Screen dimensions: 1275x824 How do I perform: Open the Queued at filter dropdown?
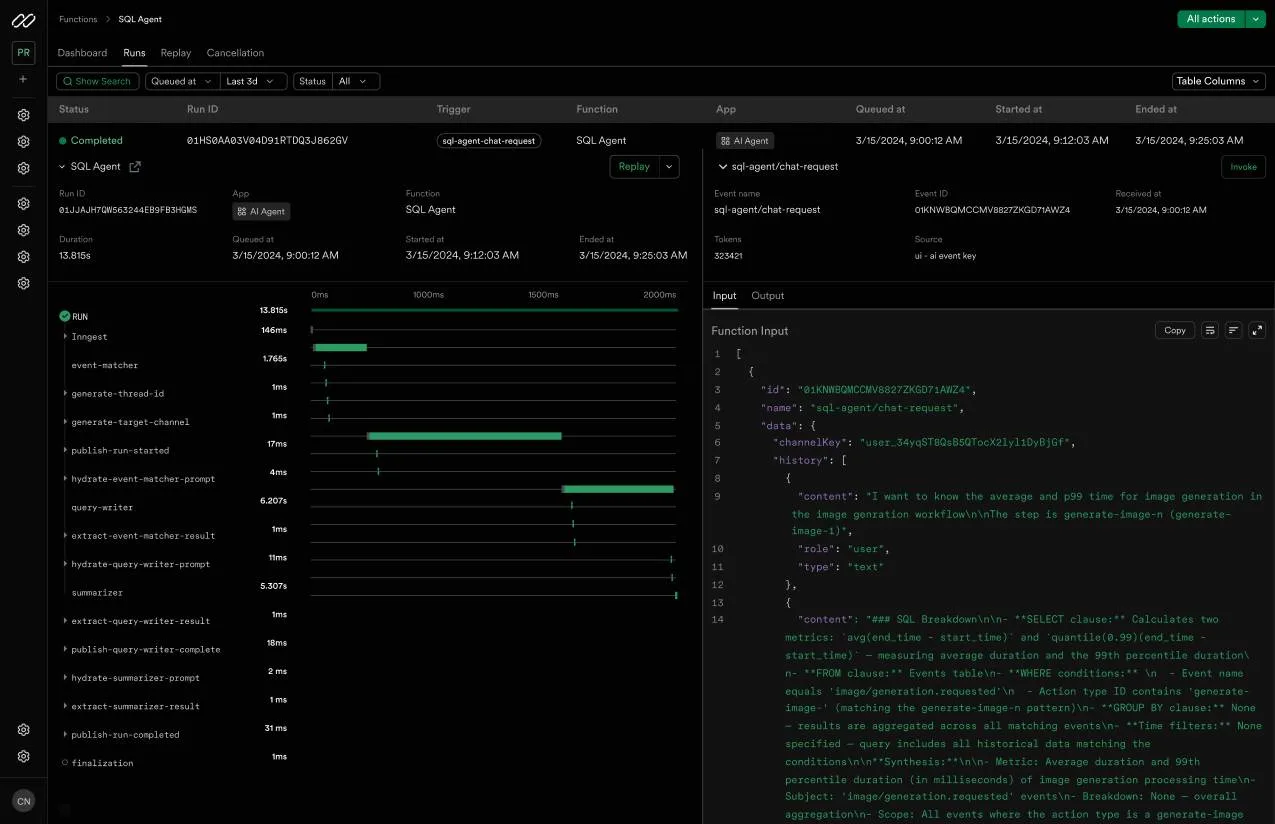[182, 81]
